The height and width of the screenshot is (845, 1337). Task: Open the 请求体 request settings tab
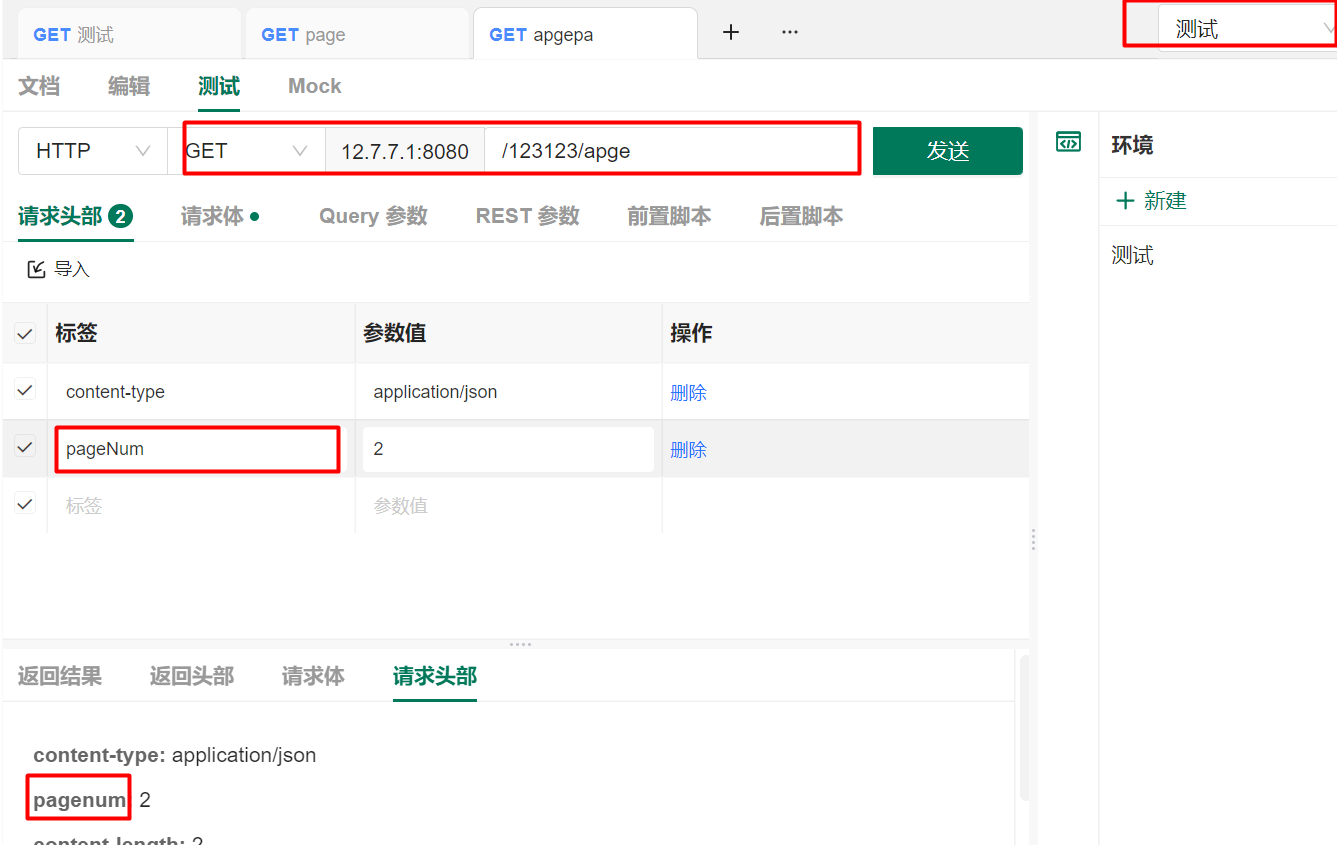coord(220,216)
